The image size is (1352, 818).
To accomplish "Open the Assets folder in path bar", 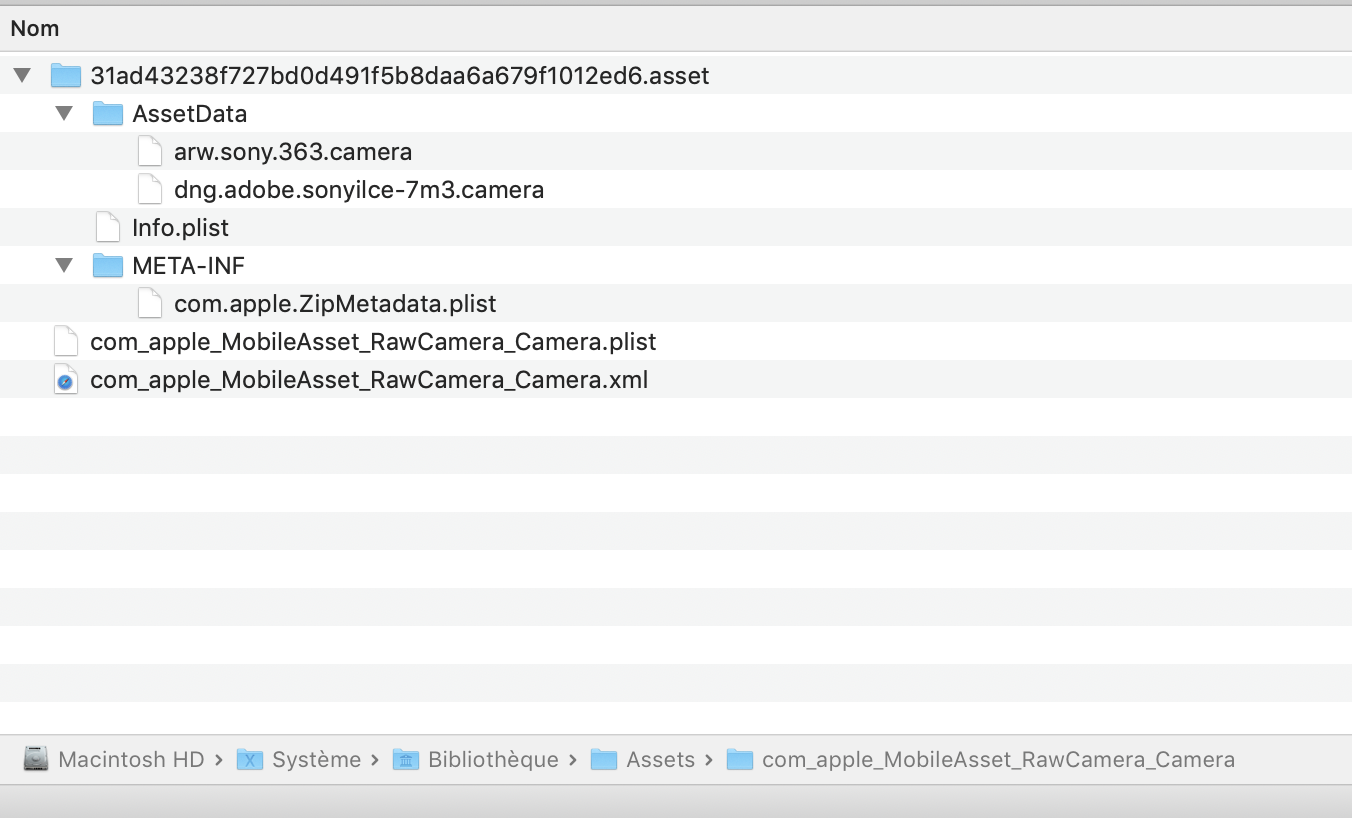I will pyautogui.click(x=660, y=760).
